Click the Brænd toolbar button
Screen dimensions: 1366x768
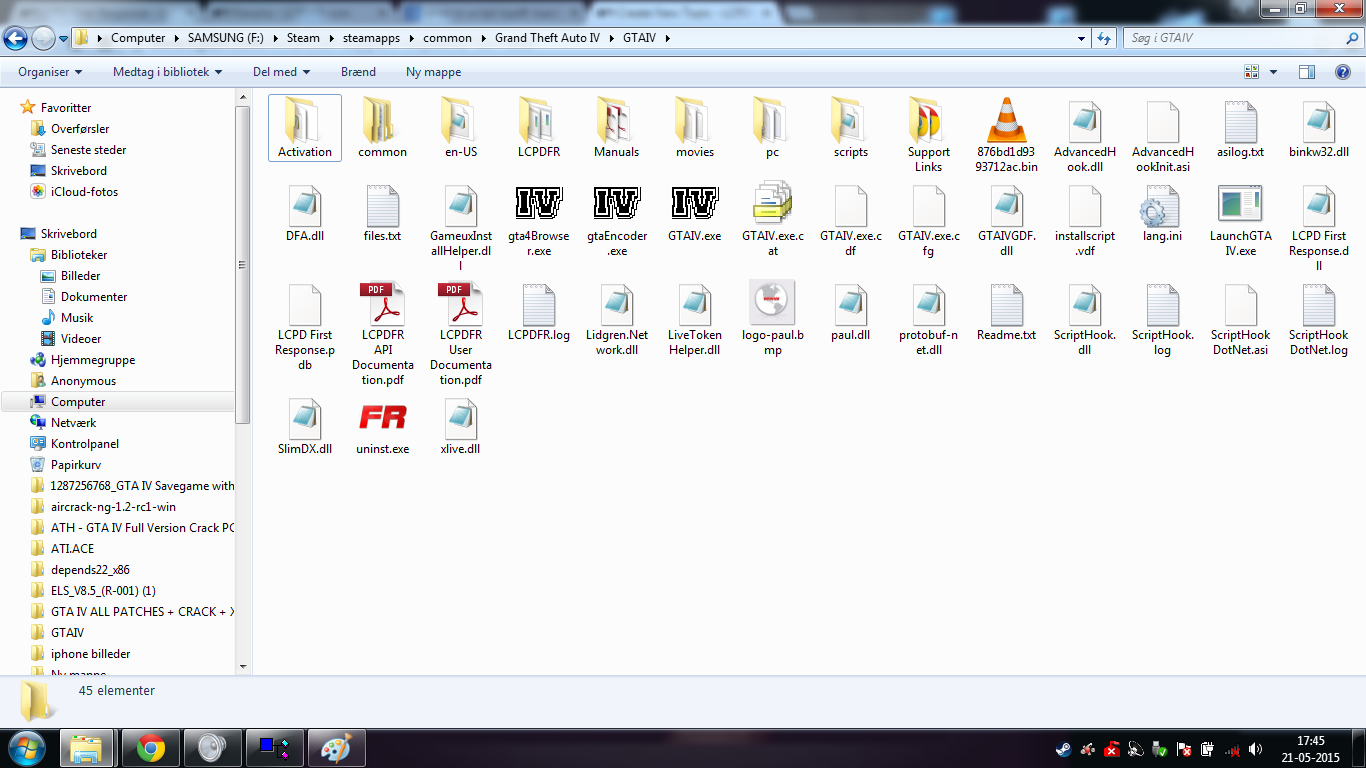coord(358,72)
